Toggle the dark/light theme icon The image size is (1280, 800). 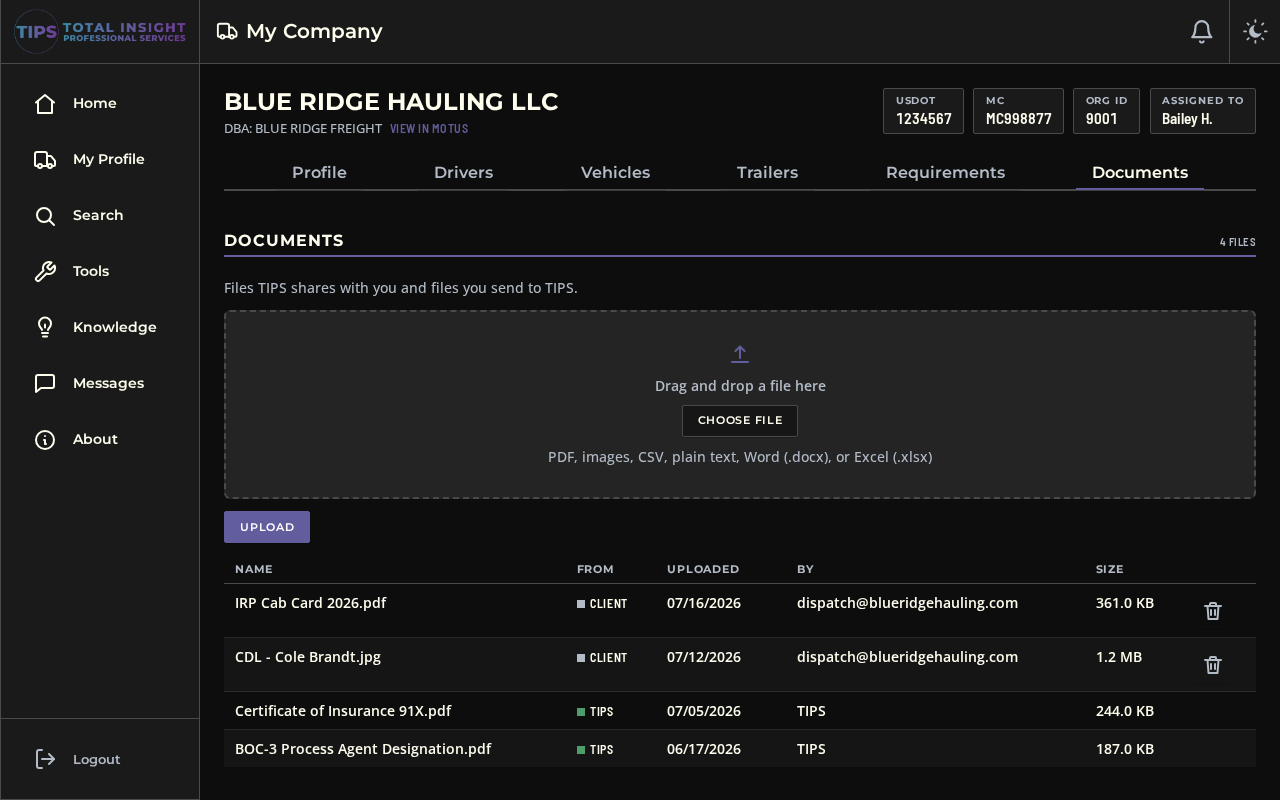[1255, 32]
